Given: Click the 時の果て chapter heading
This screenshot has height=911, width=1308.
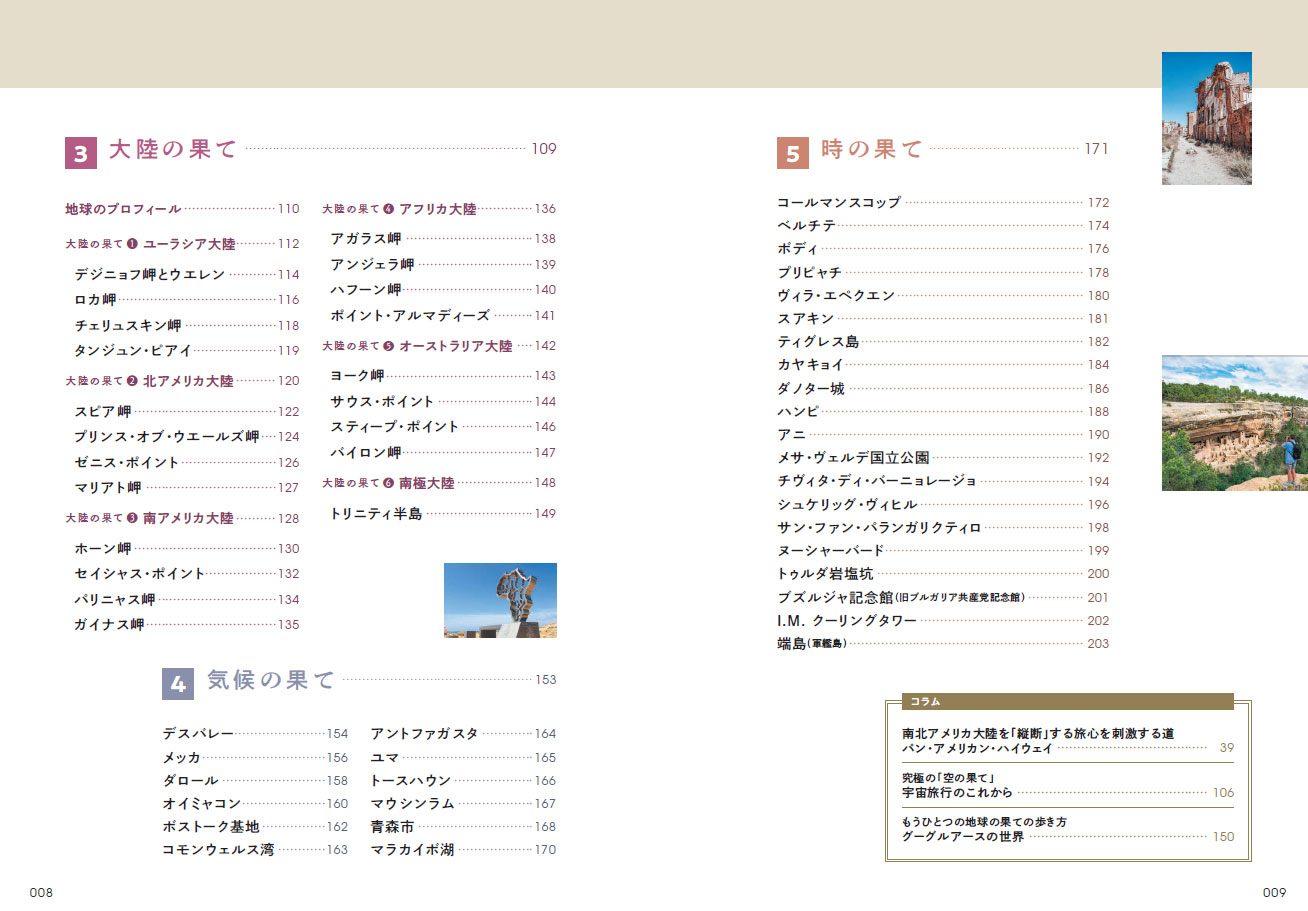Looking at the screenshot, I should point(871,150).
